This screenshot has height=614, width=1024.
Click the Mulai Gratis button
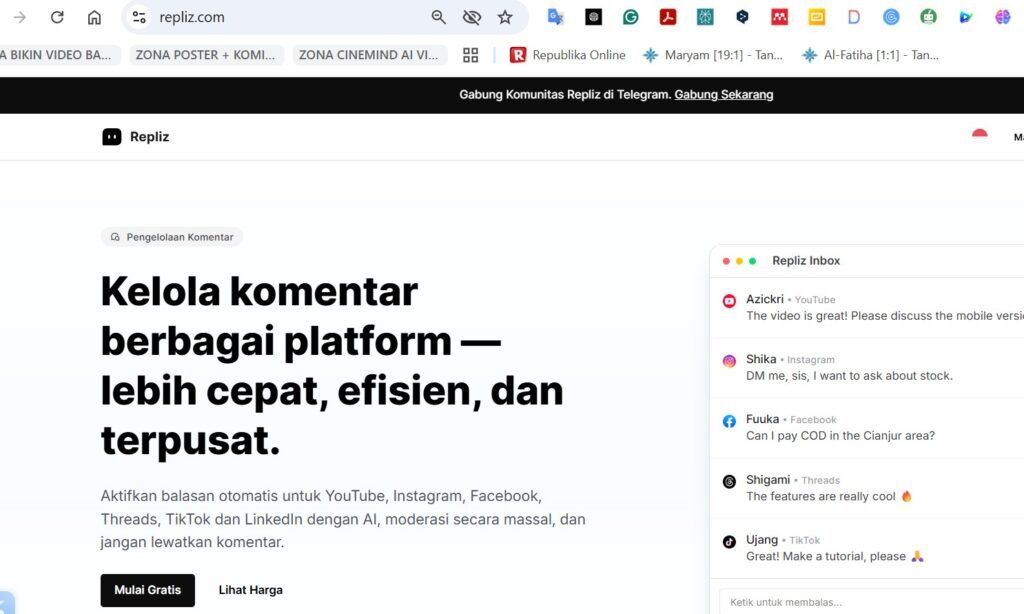(x=148, y=590)
